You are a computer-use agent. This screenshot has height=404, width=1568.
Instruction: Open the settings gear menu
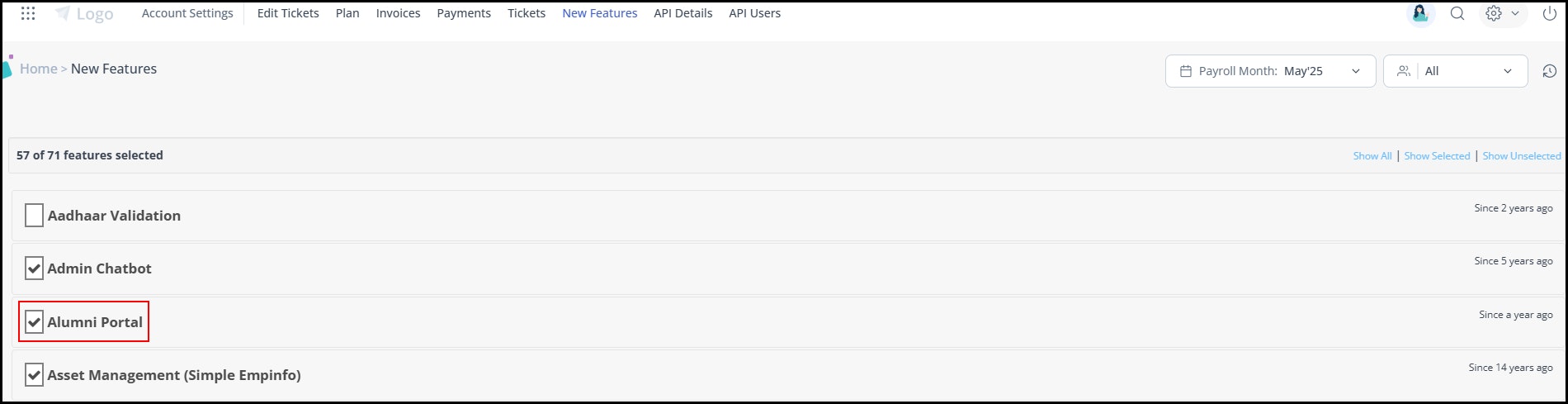coord(1494,13)
